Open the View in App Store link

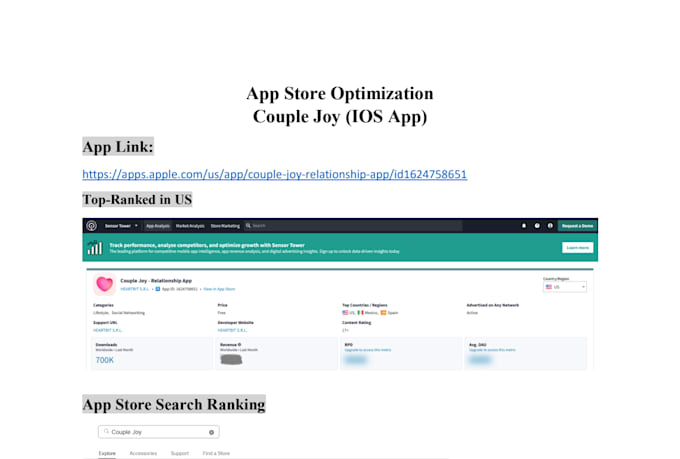219,289
